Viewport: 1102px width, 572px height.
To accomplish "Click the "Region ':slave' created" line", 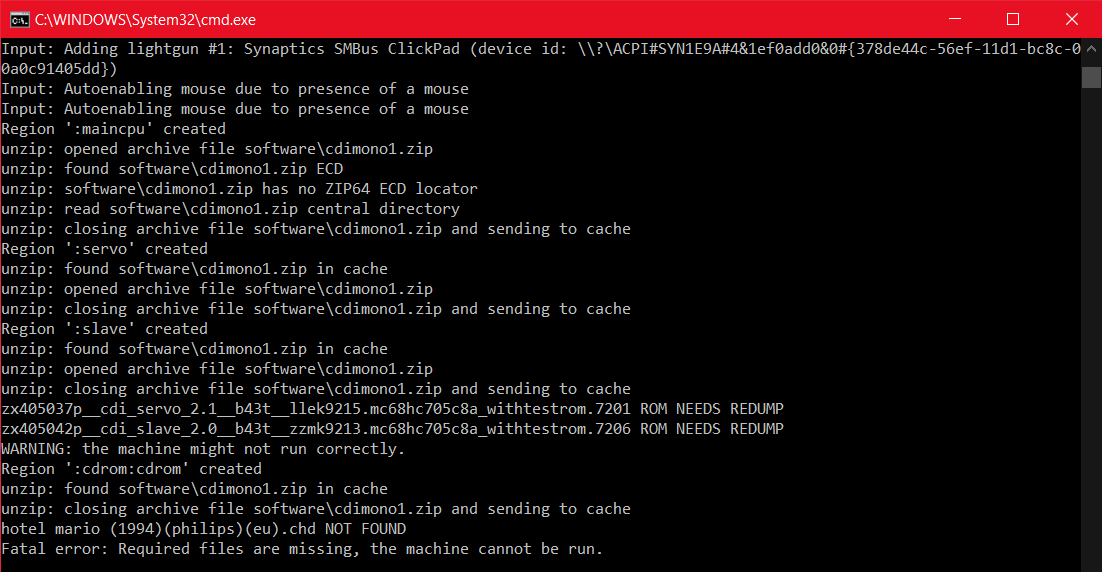I will [x=105, y=329].
